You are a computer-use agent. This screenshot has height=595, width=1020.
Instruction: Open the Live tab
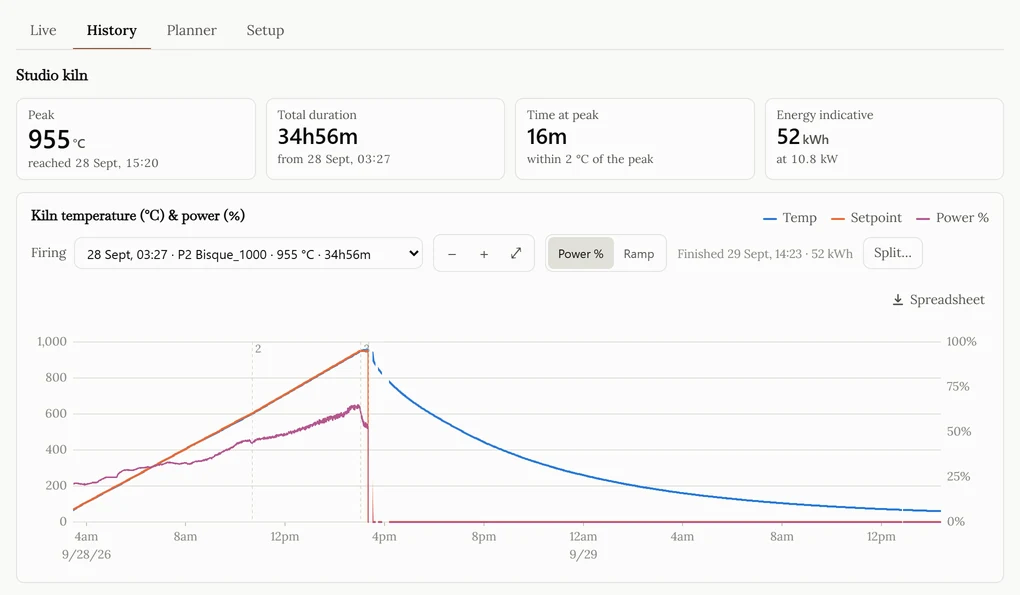43,31
